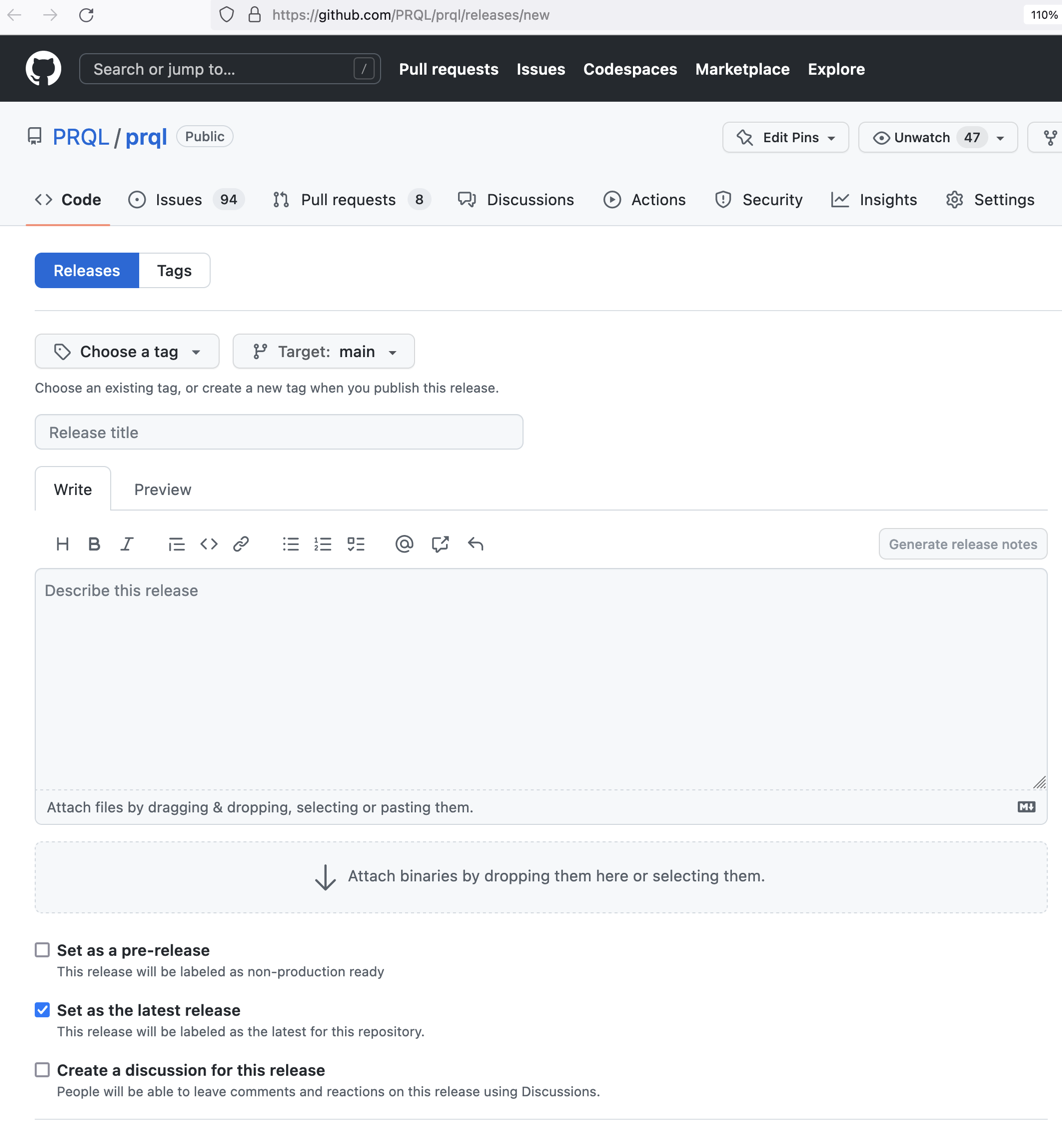The width and height of the screenshot is (1062, 1121).
Task: Open the repository Settings tab
Action: 990,199
